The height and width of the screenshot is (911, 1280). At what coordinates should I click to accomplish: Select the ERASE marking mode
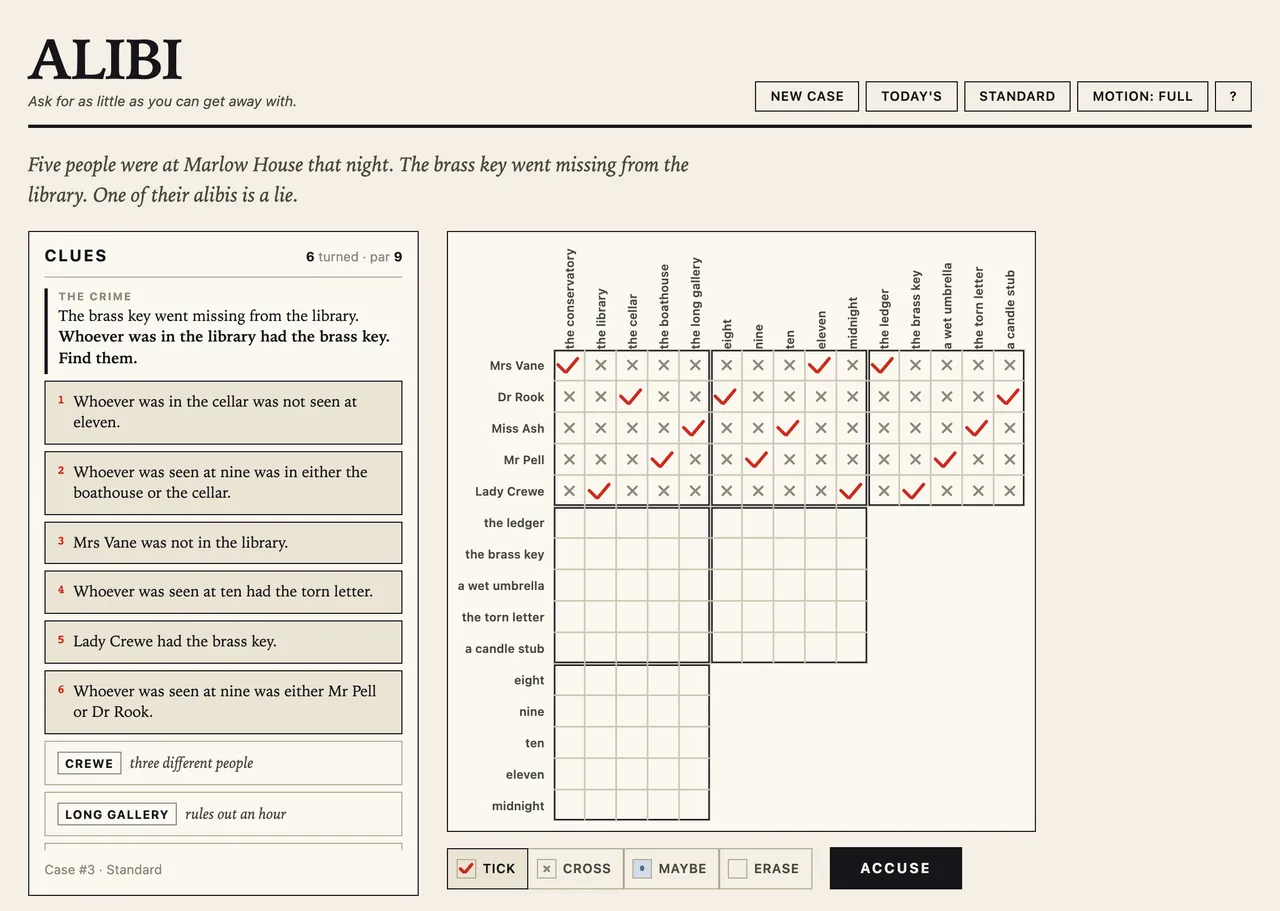pos(764,868)
